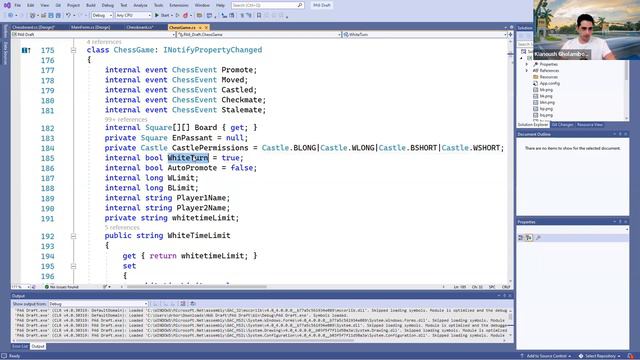Viewport: 640px width, 360px height.
Task: Open the Debug configuration dropdown
Action: 102,16
